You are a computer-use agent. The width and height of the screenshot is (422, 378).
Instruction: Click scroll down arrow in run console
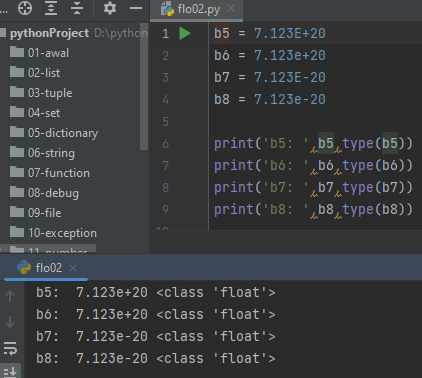[x=10, y=322]
